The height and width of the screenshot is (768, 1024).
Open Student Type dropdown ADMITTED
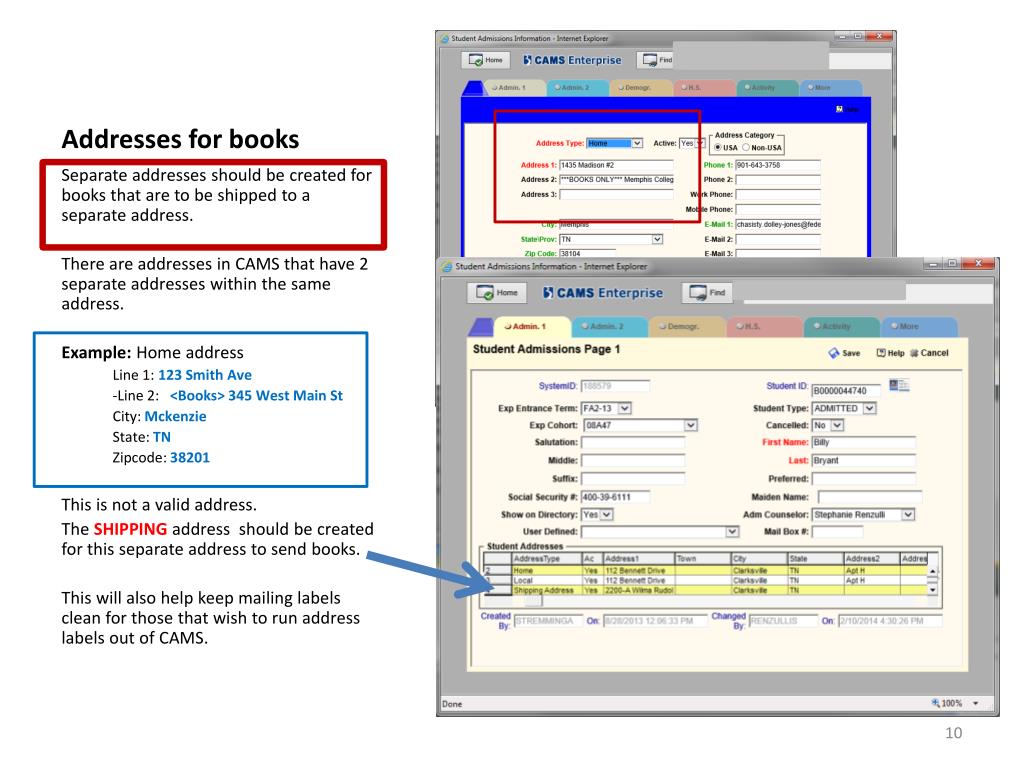point(869,408)
